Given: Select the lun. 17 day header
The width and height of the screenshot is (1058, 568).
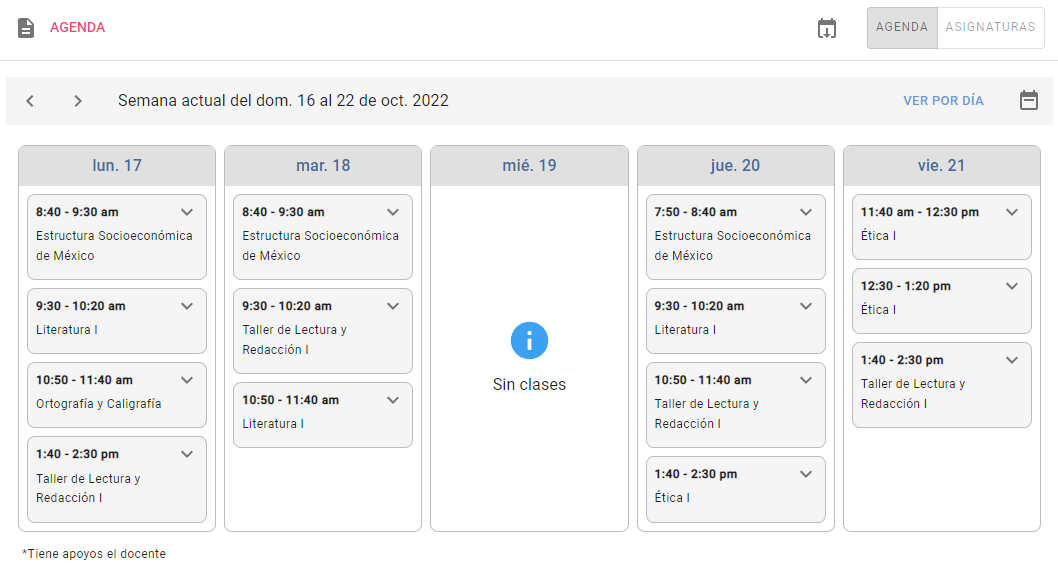Looking at the screenshot, I should click(117, 166).
